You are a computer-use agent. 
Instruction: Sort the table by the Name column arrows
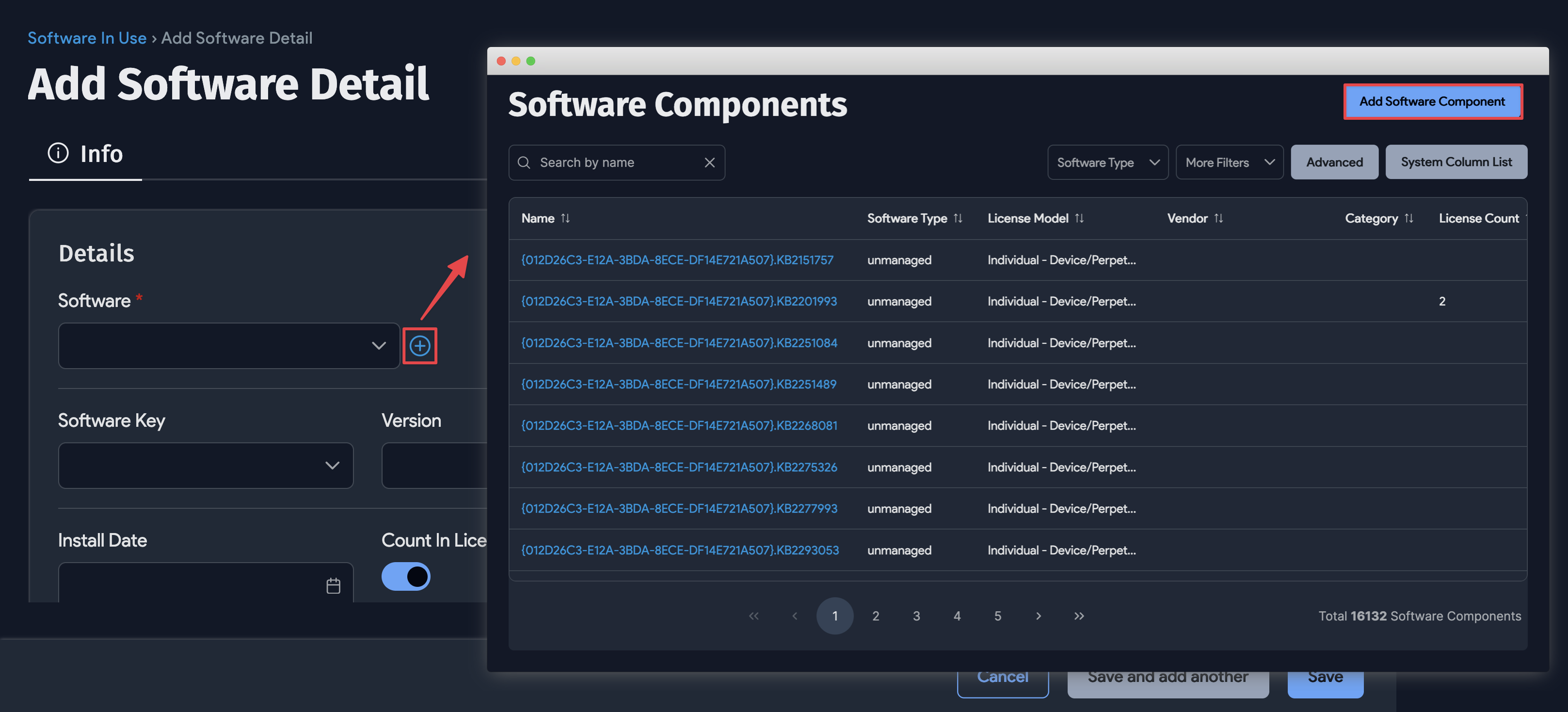click(565, 218)
